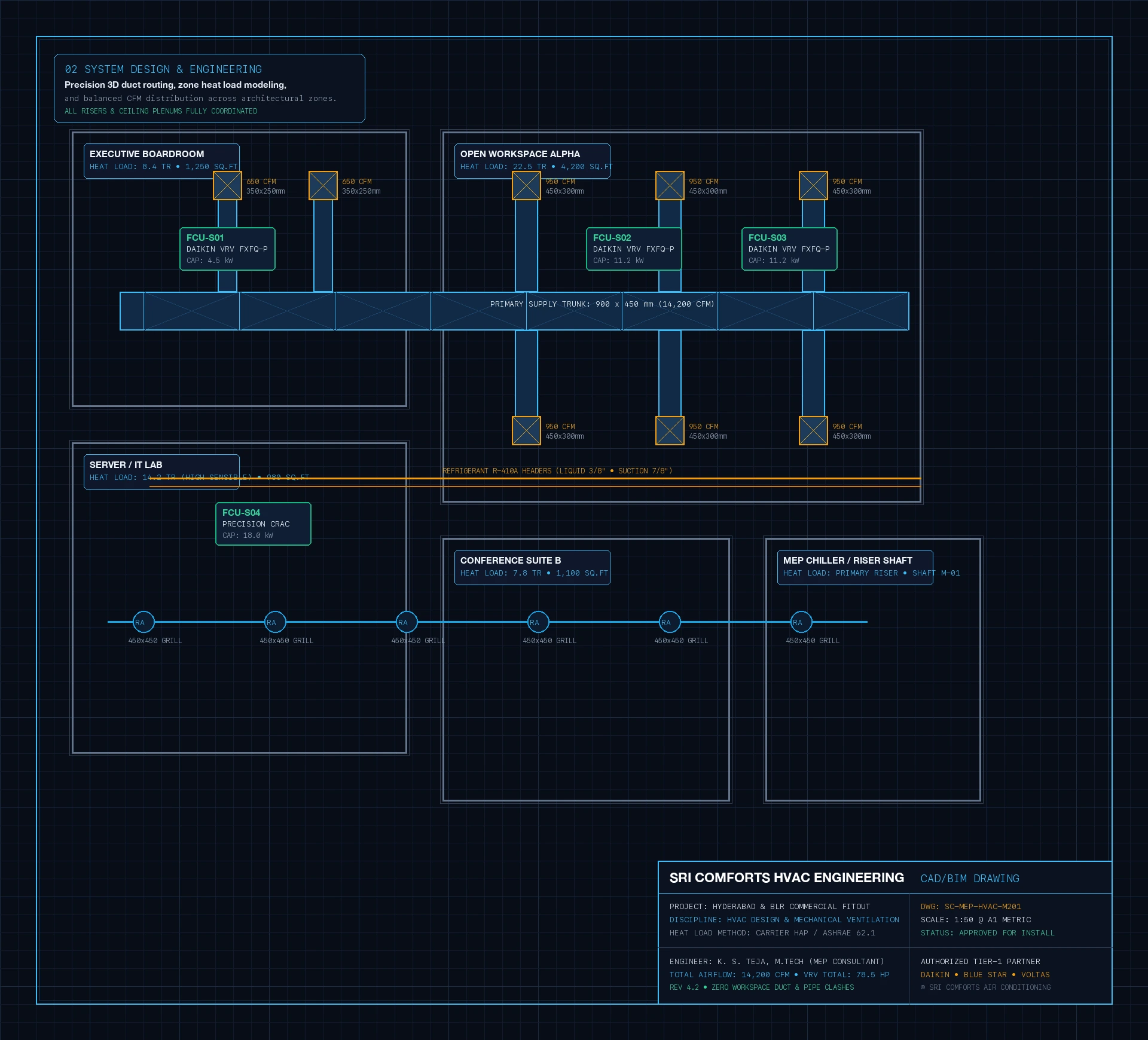Click 'CAP: 18.0 kW' capacity value
The image size is (1148, 1040).
248,536
